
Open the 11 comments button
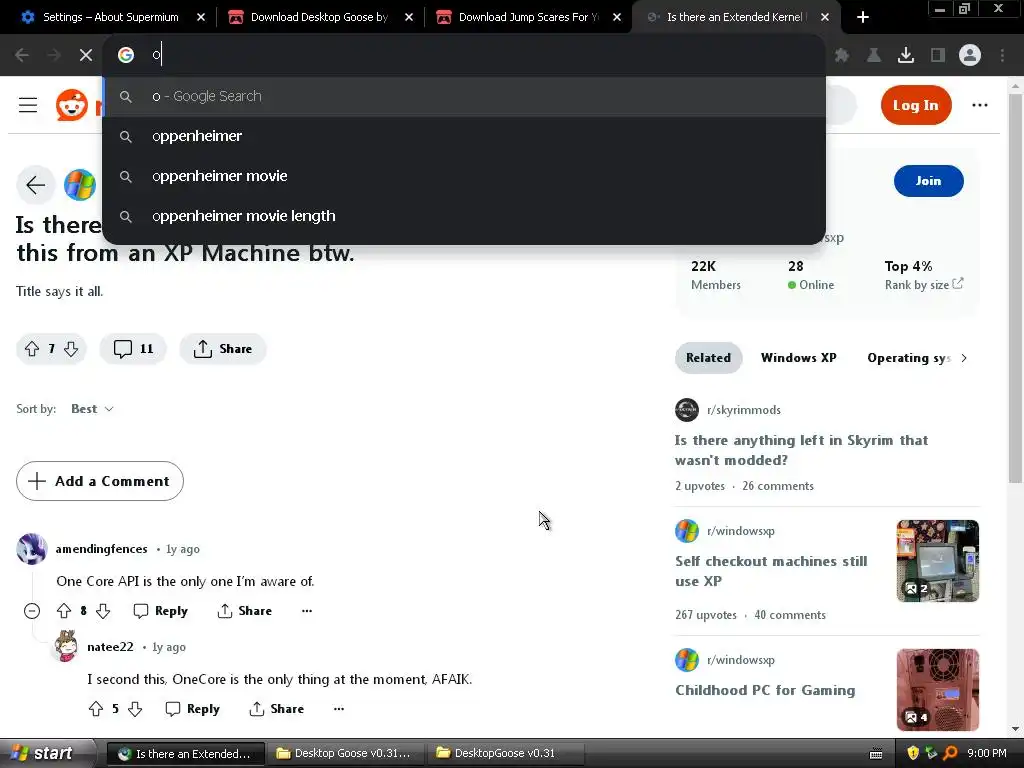click(133, 349)
